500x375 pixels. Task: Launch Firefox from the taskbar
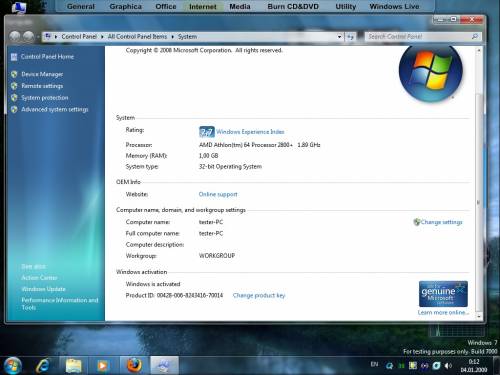(x=134, y=366)
